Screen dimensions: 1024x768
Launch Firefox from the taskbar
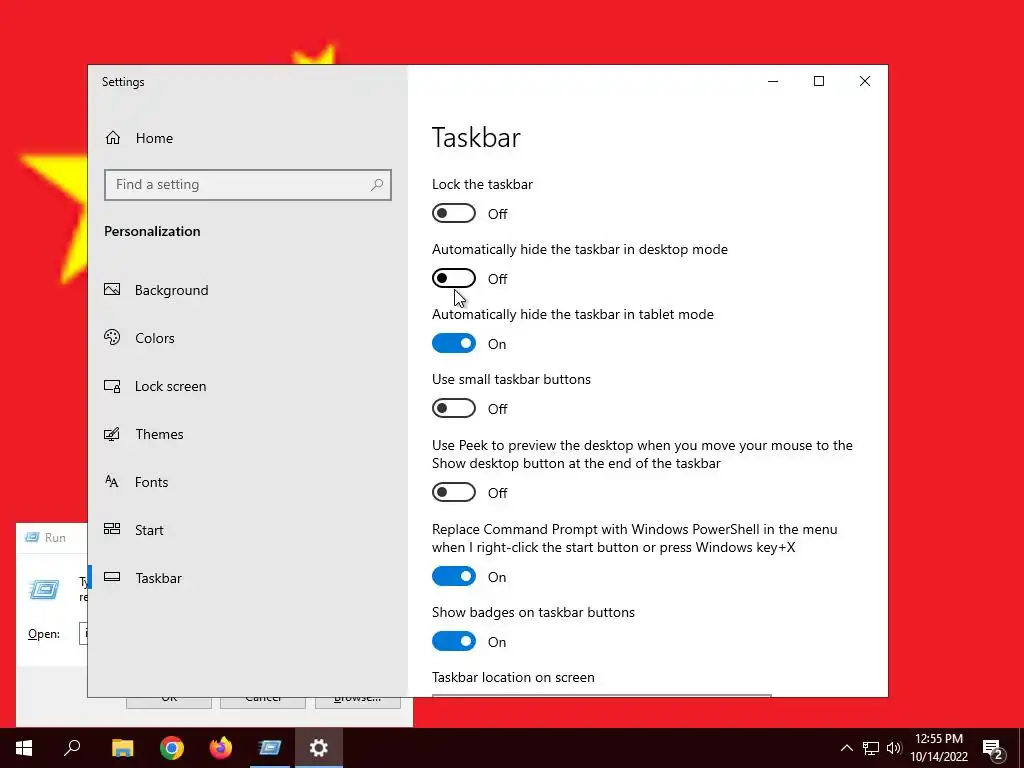coord(221,748)
